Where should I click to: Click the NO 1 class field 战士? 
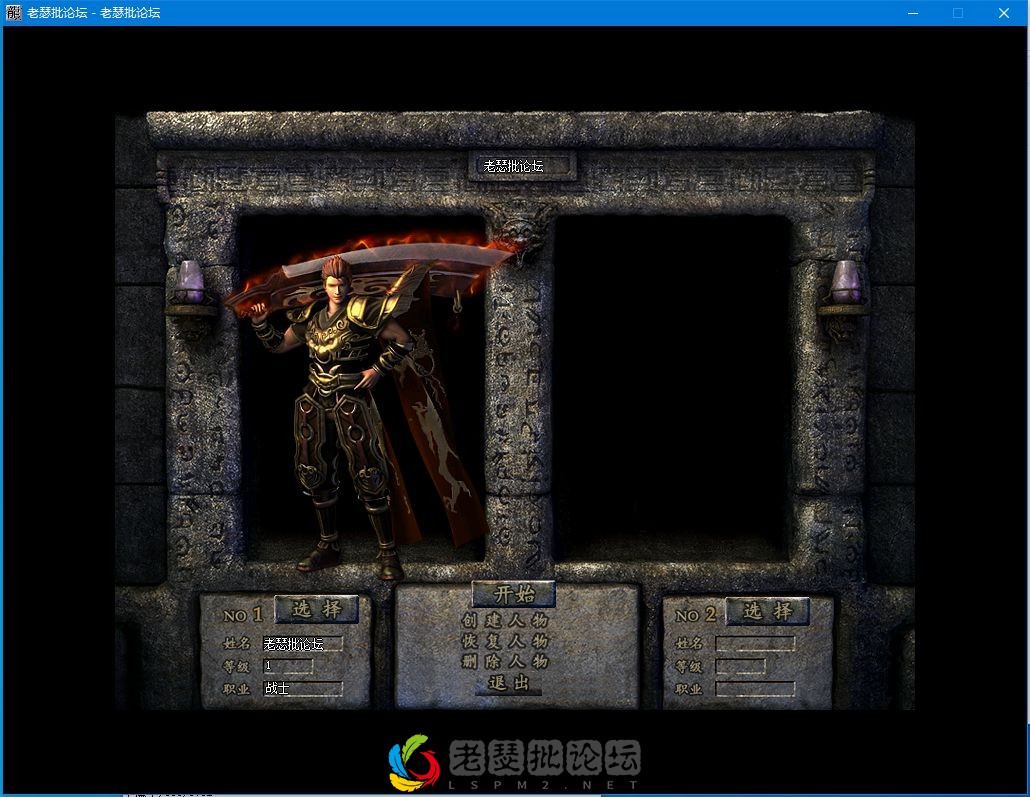click(302, 688)
